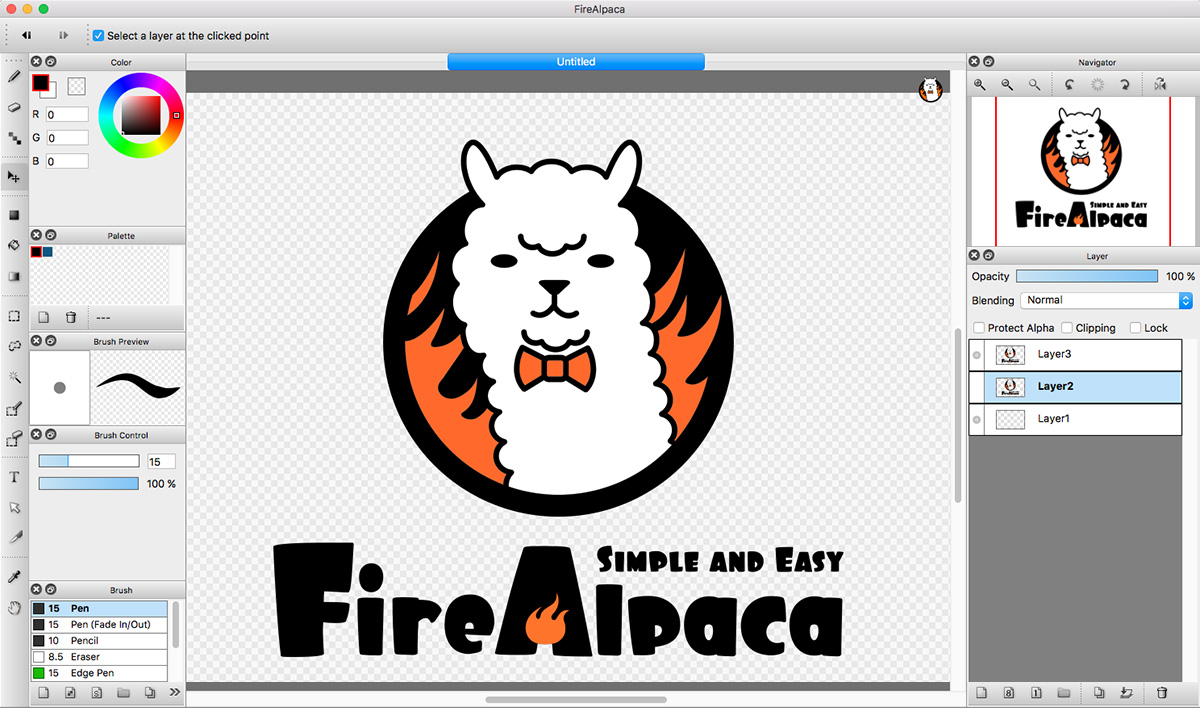
Task: Duplicate the current layer
Action: 1099,692
